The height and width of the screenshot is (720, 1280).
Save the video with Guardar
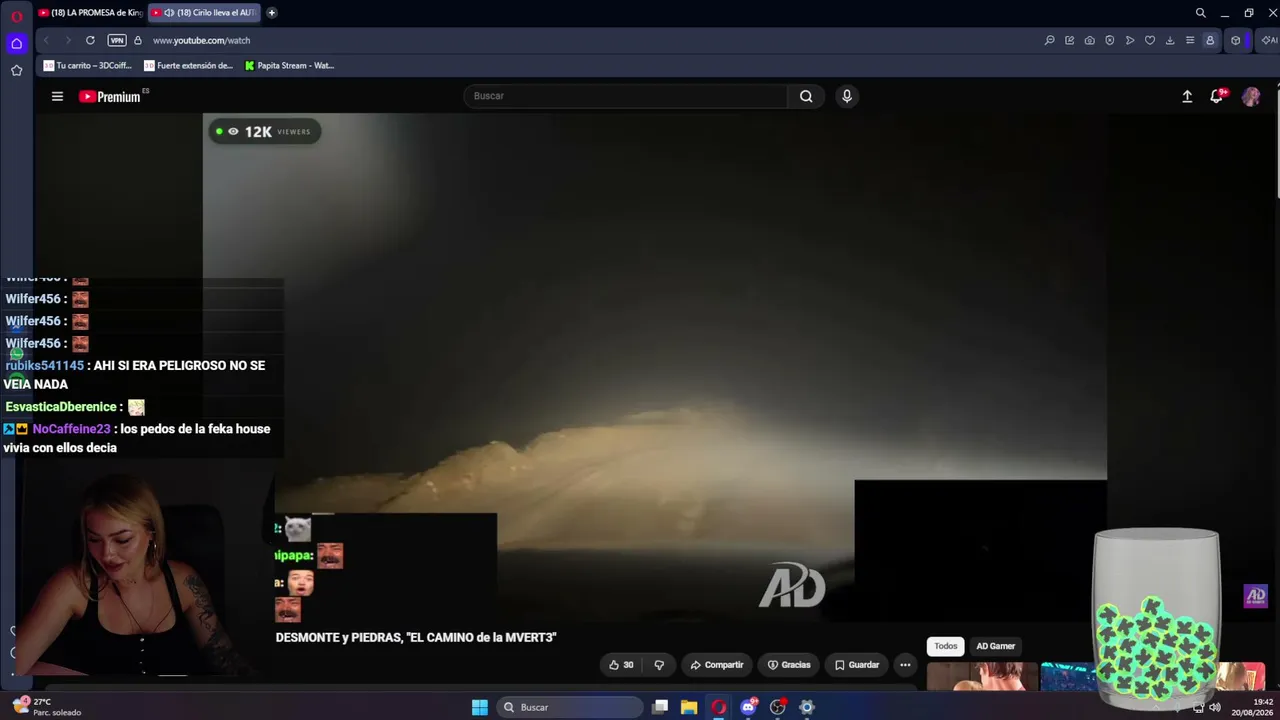pyautogui.click(x=857, y=665)
